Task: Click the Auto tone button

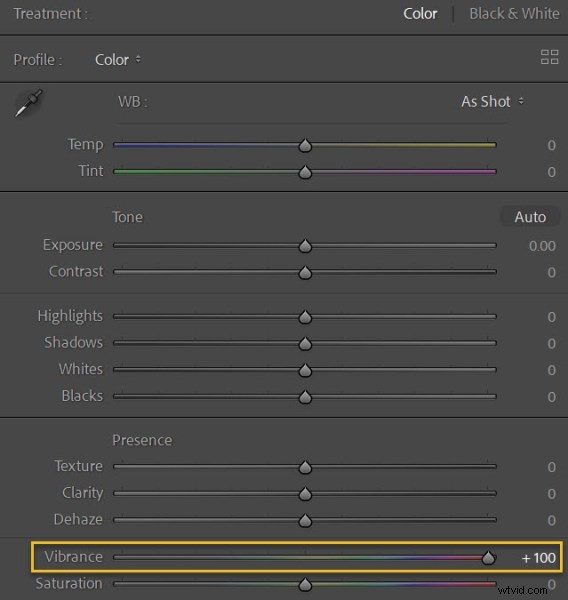Action: [530, 217]
